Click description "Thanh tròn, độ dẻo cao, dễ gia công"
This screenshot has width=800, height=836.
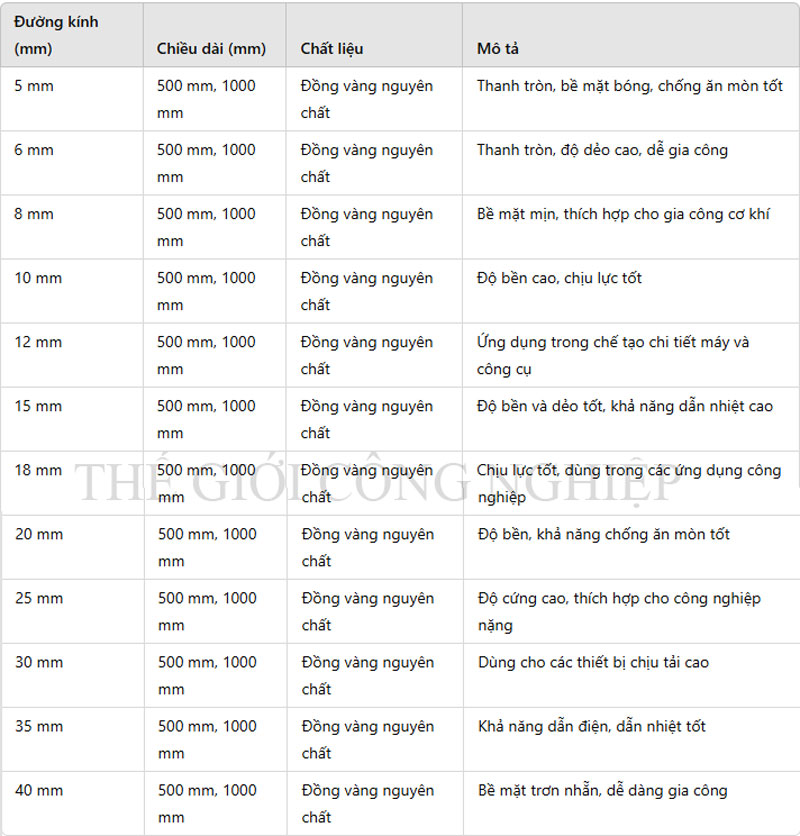point(602,150)
